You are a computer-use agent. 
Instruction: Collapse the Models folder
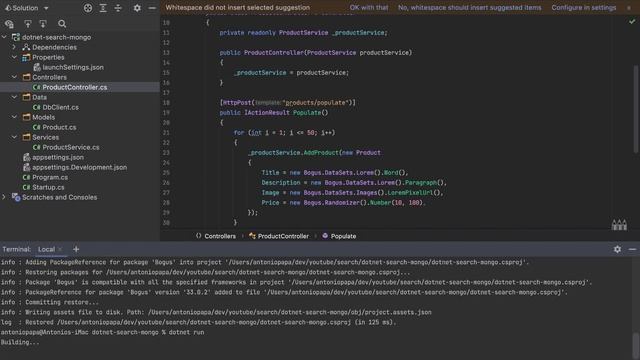point(14,117)
